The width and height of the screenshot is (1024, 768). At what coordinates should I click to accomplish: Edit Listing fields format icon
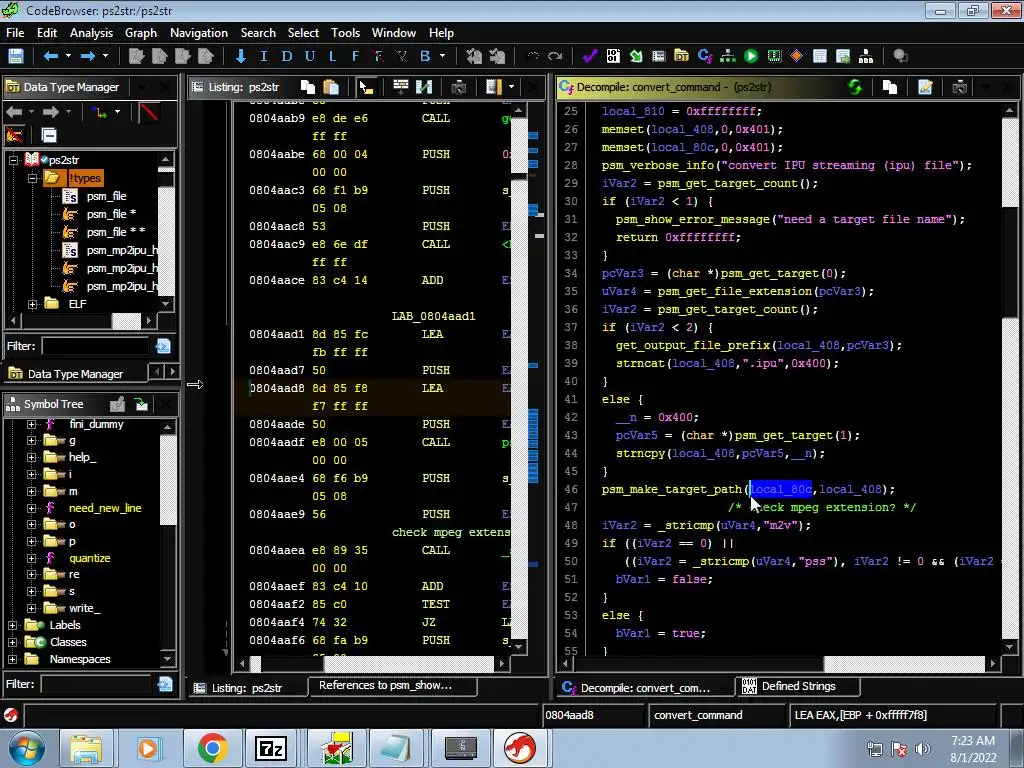400,87
